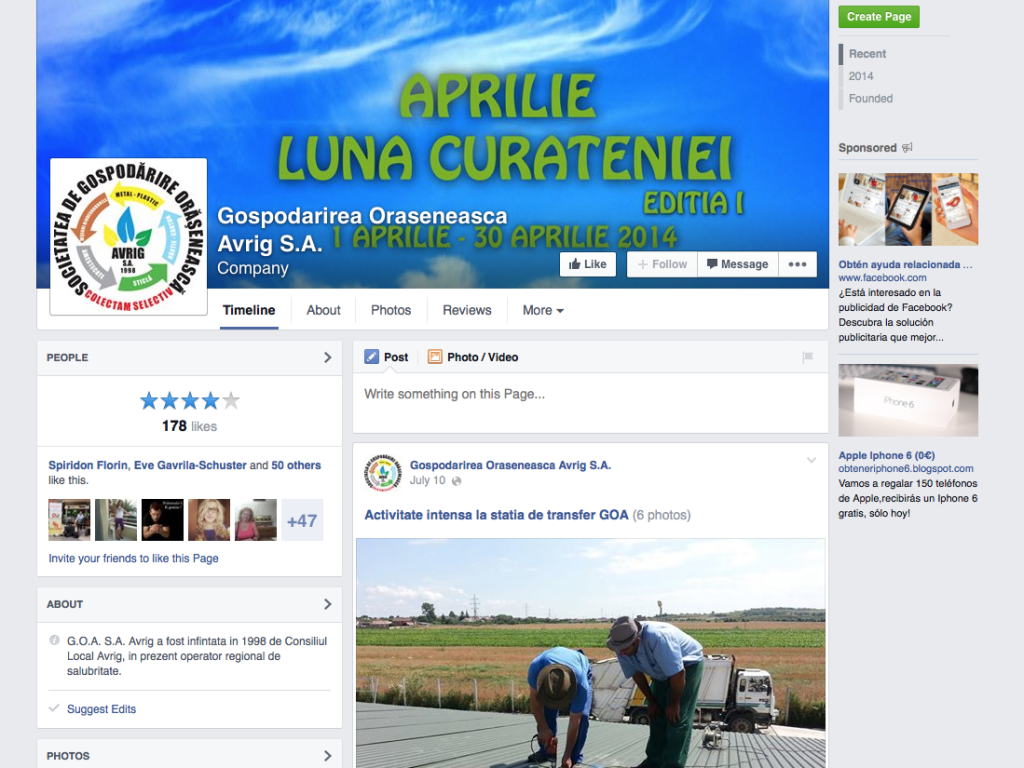Open the Obtén ayuda relacionada ad link
Viewport: 1024px width, 768px height.
[x=905, y=264]
